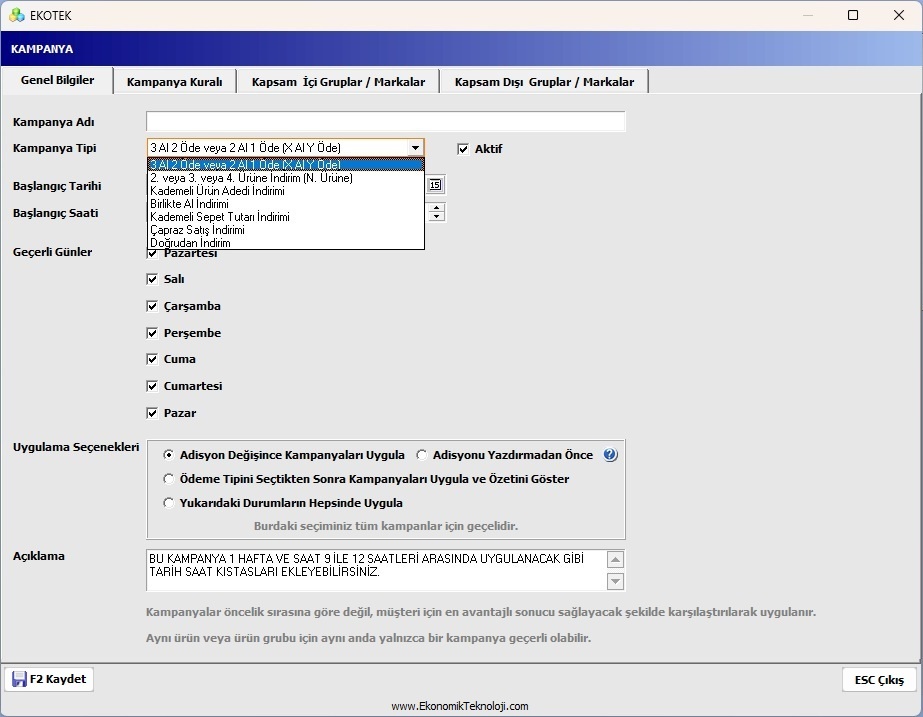Click the ESC Çıkış exit button
923x717 pixels.
point(878,680)
